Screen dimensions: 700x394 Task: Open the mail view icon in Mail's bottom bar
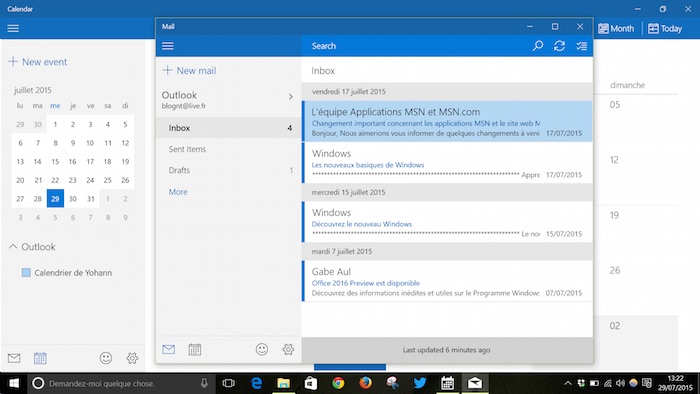pyautogui.click(x=168, y=349)
